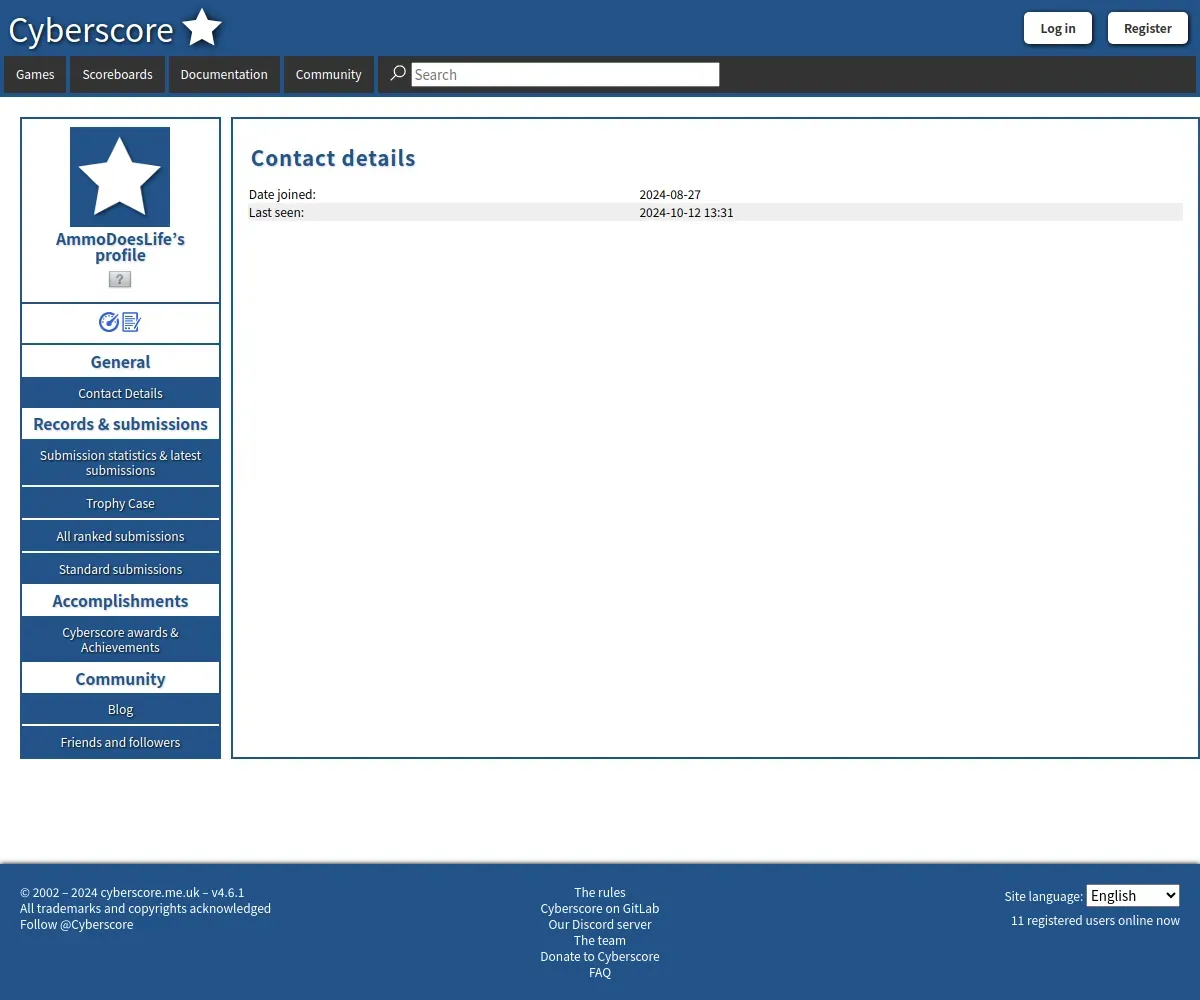The width and height of the screenshot is (1200, 1000).
Task: Open the user's Blog
Action: coord(120,710)
